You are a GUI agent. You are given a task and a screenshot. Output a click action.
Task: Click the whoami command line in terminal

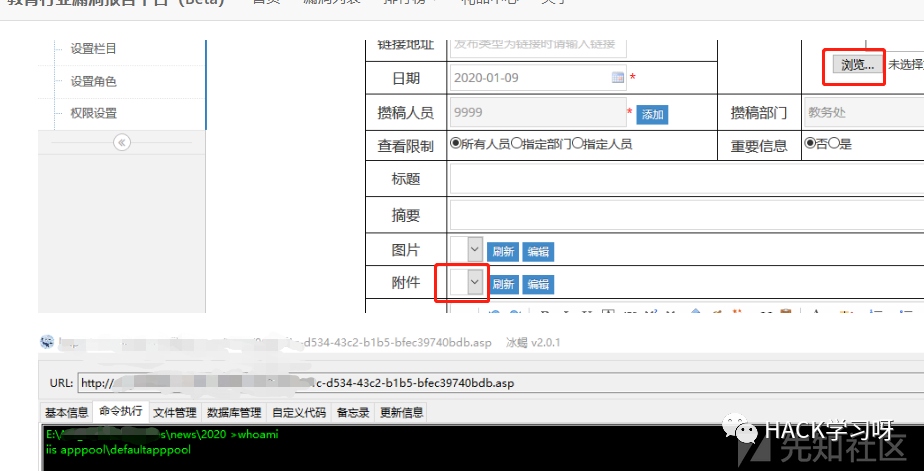(x=162, y=435)
